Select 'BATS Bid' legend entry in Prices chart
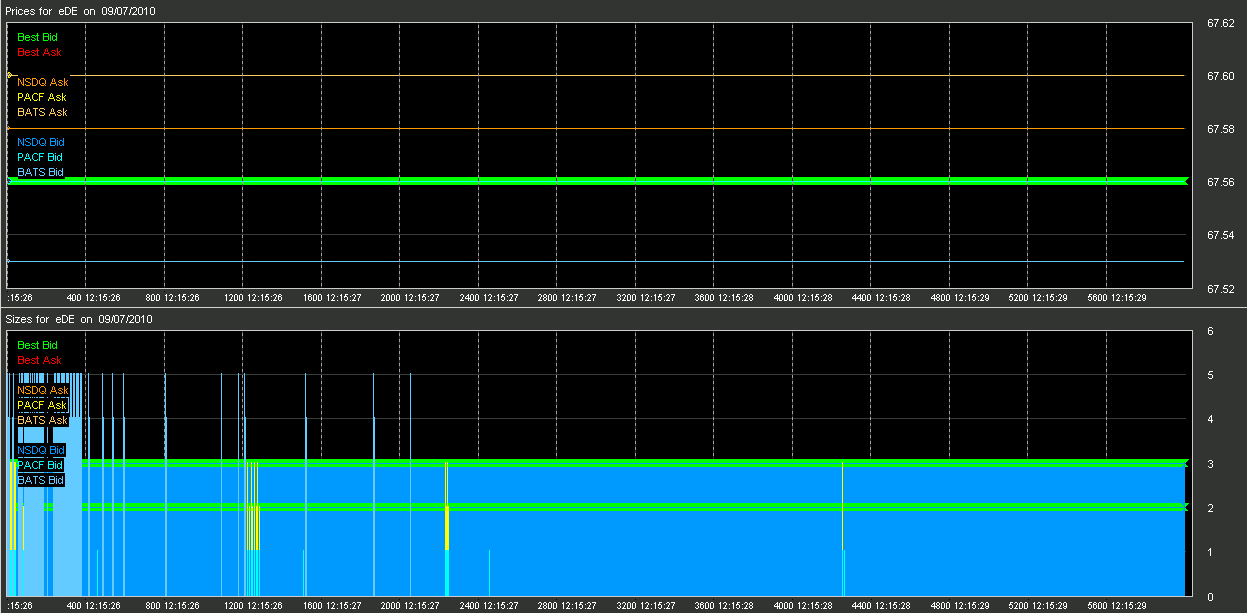Image resolution: width=1247 pixels, height=613 pixels. pos(40,172)
